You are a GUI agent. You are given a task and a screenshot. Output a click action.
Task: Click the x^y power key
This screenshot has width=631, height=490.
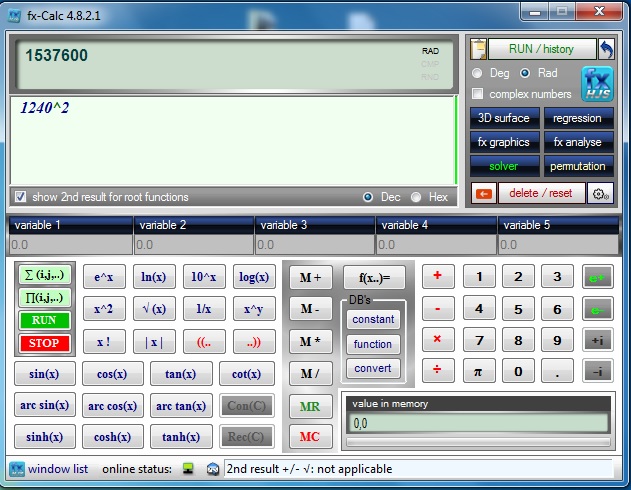click(254, 309)
